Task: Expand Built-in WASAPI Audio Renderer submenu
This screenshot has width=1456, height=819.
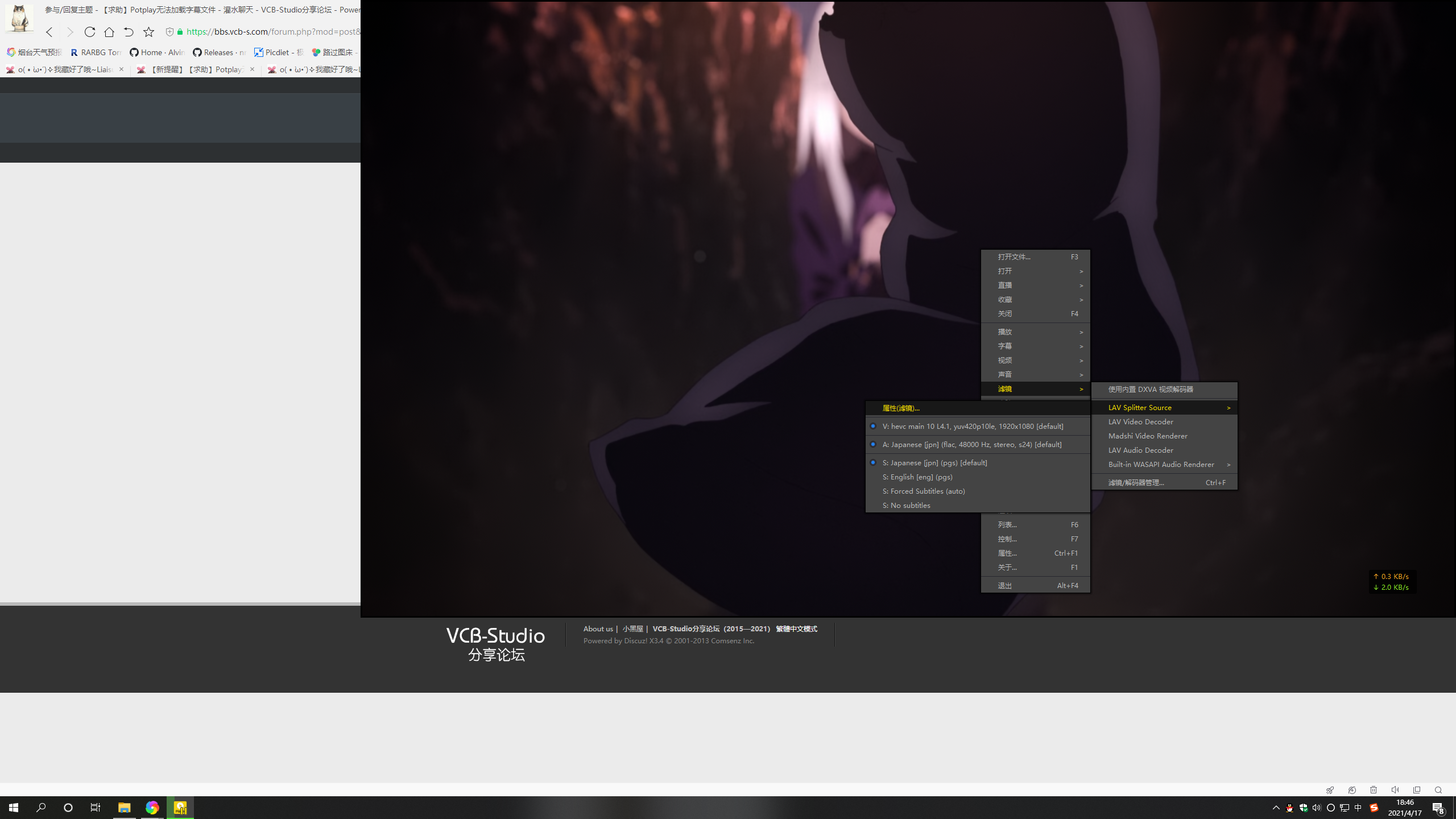Action: click(1164, 465)
